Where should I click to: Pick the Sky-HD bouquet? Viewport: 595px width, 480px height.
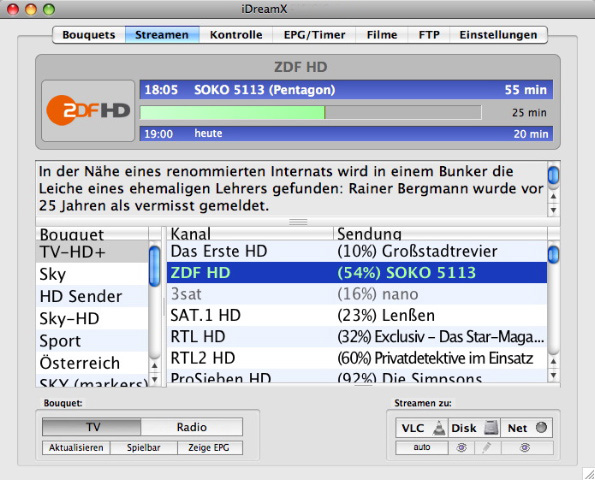92,318
